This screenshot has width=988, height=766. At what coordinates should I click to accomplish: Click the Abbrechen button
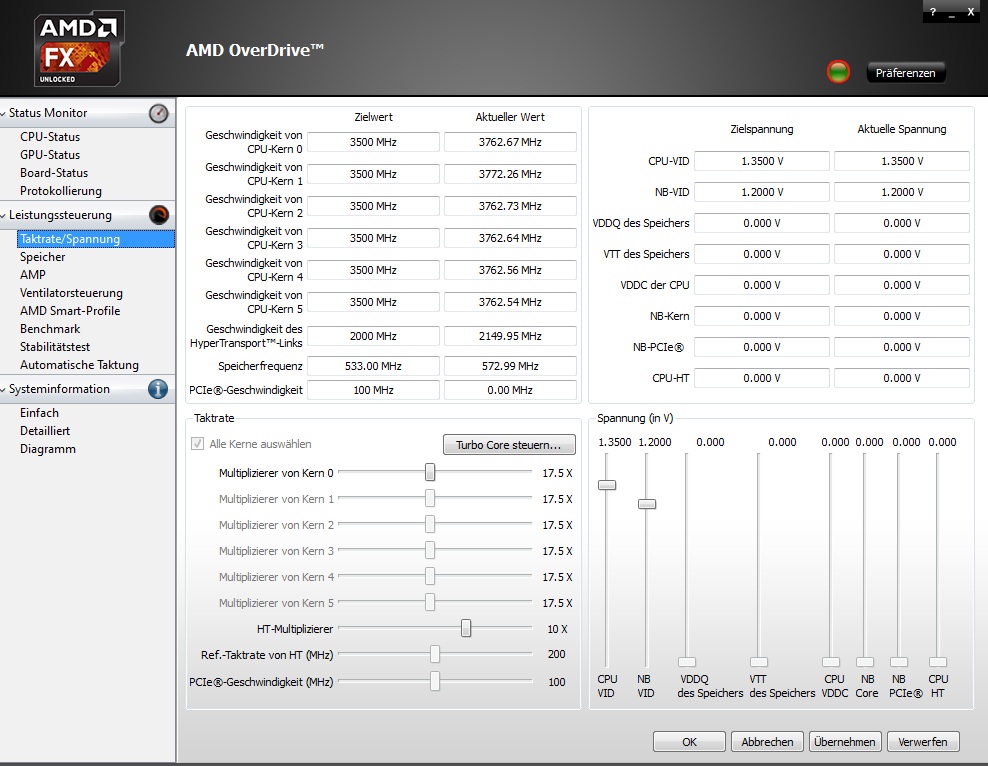click(x=767, y=741)
